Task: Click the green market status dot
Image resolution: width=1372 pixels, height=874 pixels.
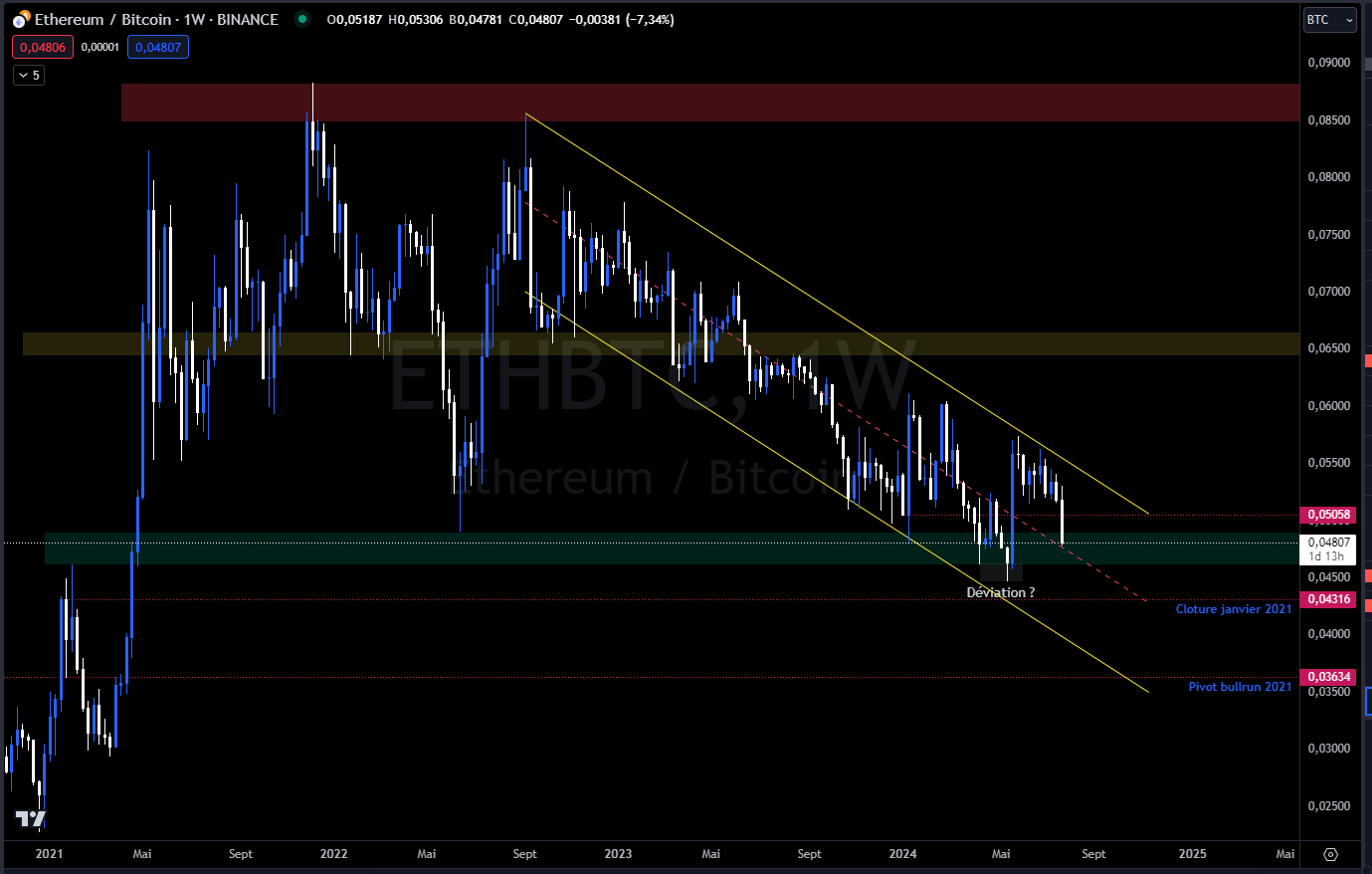Action: click(x=301, y=19)
